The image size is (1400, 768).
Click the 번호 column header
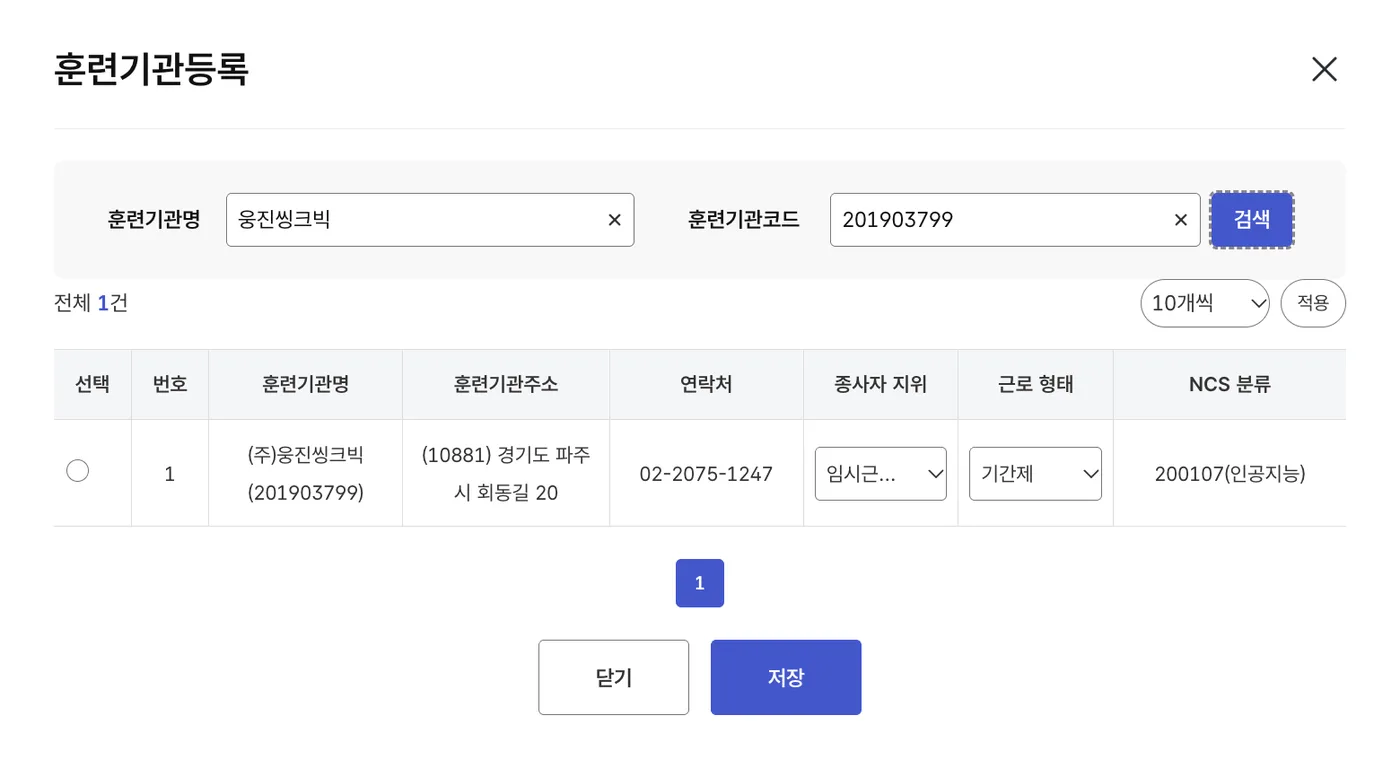pyautogui.click(x=170, y=384)
